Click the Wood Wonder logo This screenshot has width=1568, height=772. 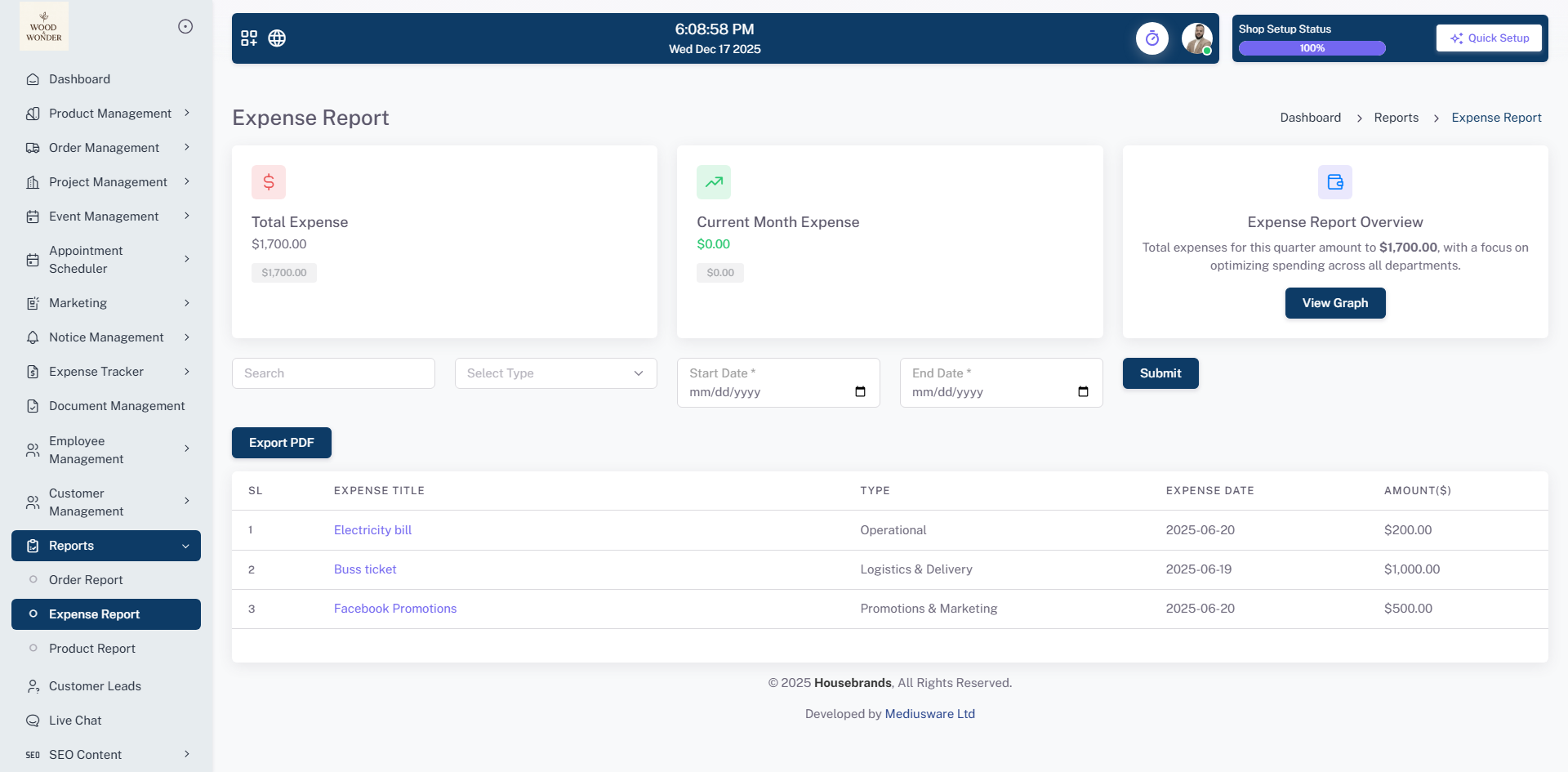click(x=44, y=26)
